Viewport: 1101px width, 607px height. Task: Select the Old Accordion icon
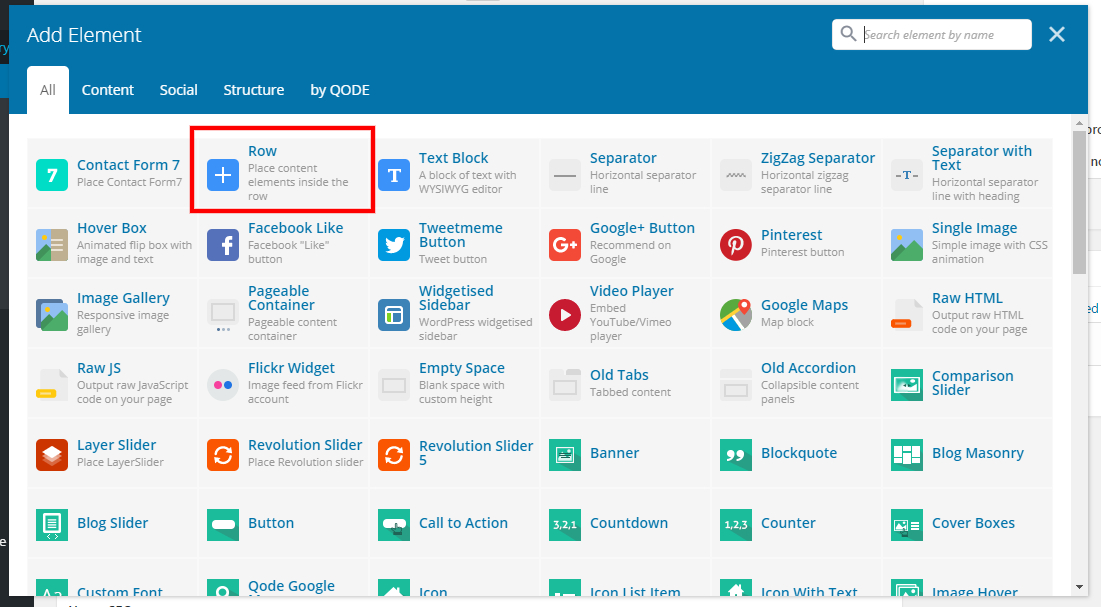click(x=736, y=385)
